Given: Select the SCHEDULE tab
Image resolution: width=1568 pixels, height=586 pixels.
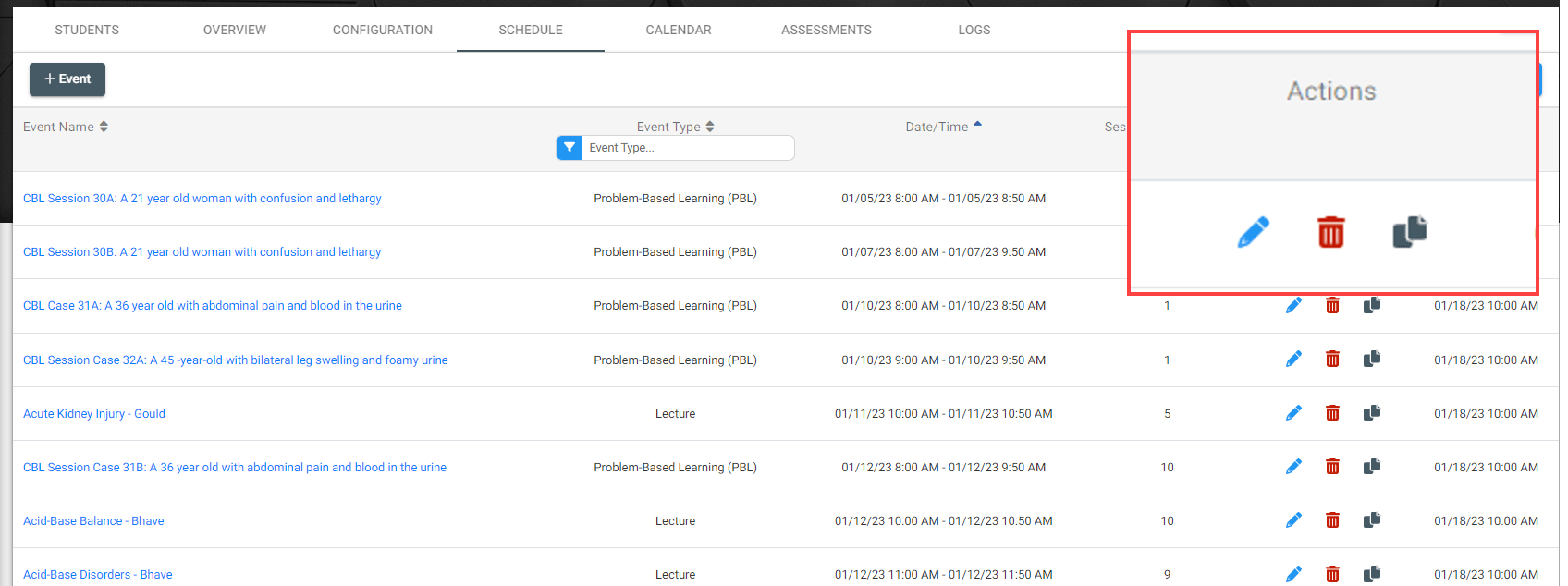Looking at the screenshot, I should 531,30.
